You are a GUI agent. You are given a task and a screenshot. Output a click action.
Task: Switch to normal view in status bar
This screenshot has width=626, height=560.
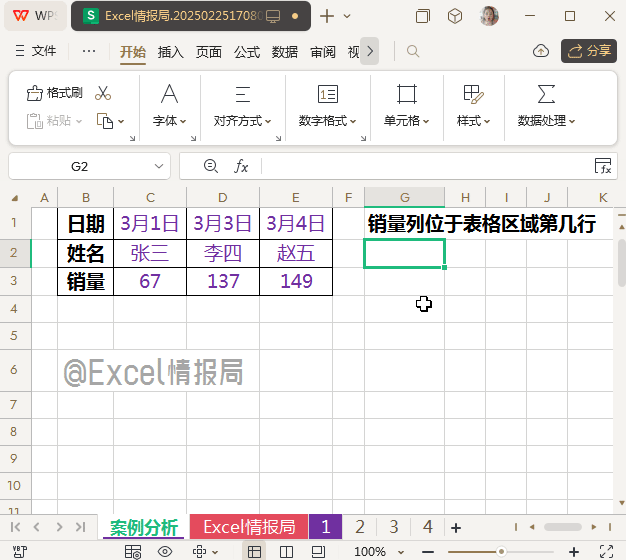255,552
